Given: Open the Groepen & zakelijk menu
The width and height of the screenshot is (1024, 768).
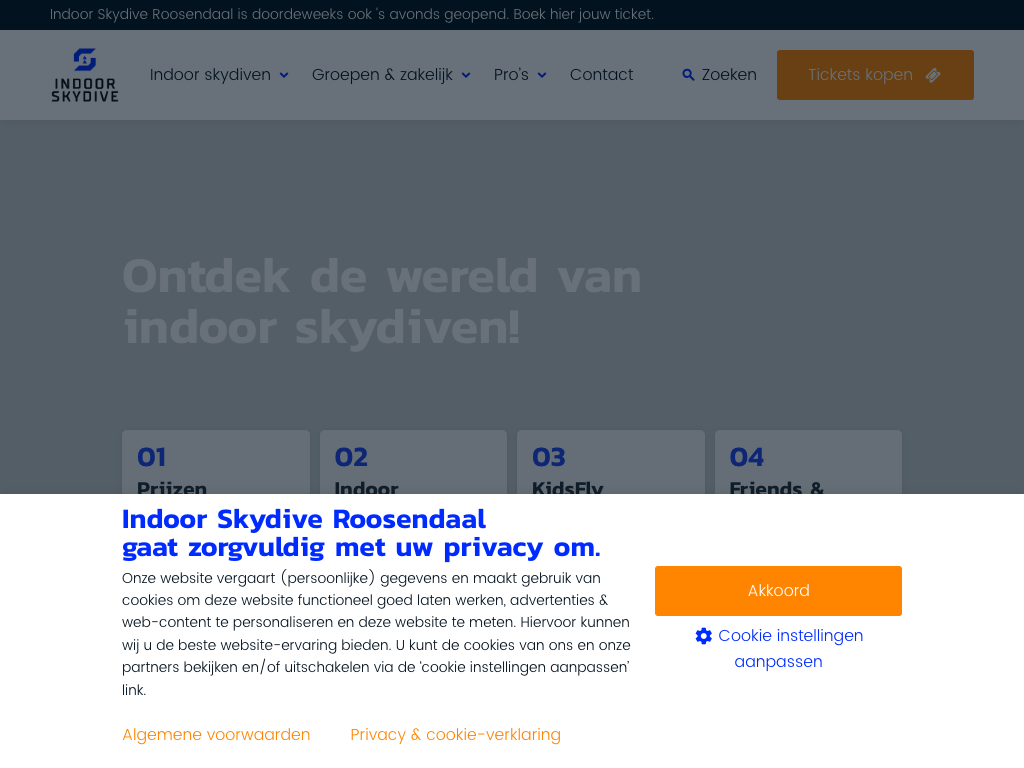Looking at the screenshot, I should [x=382, y=75].
